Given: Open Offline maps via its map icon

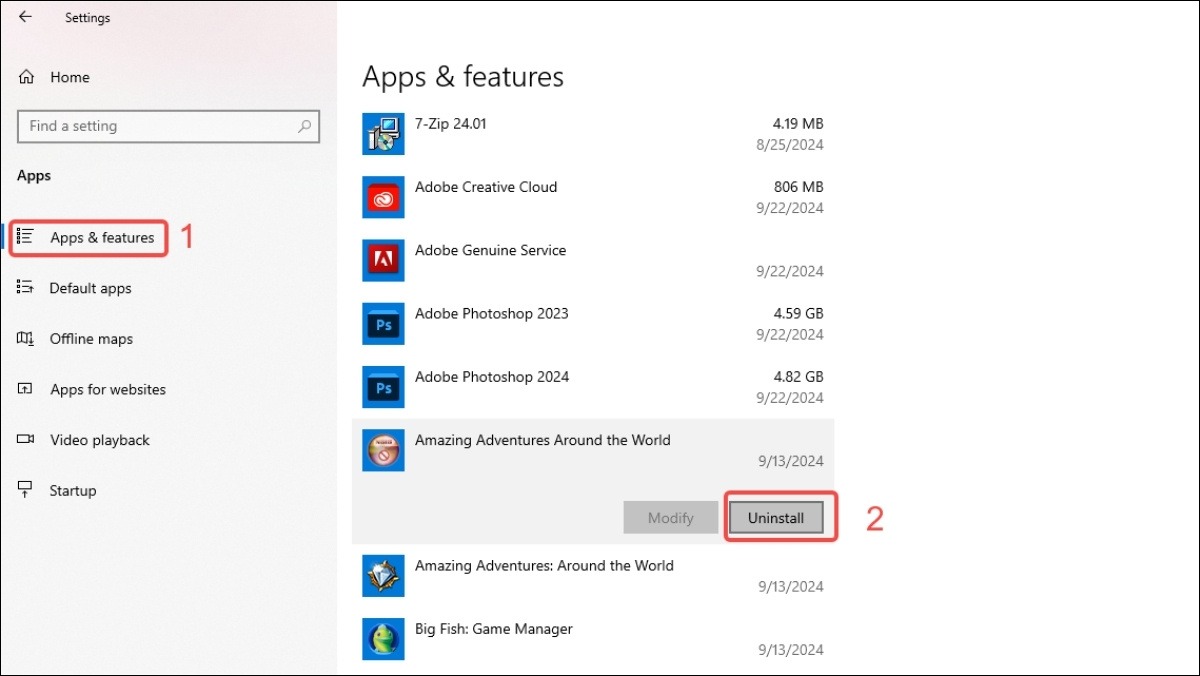Looking at the screenshot, I should coord(26,339).
